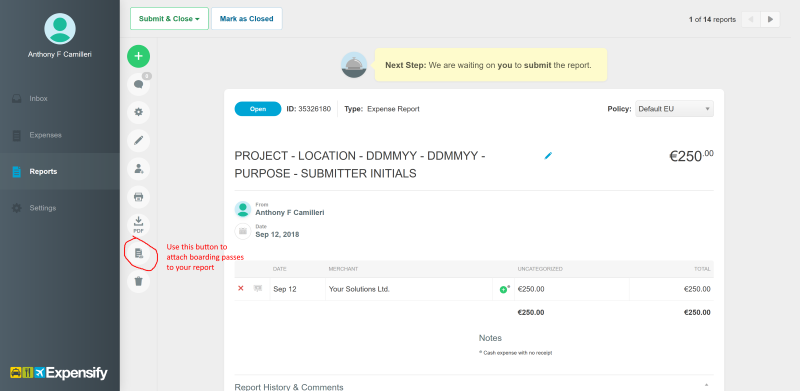The height and width of the screenshot is (391, 800).
Task: Download the report as PDF
Action: click(x=138, y=225)
